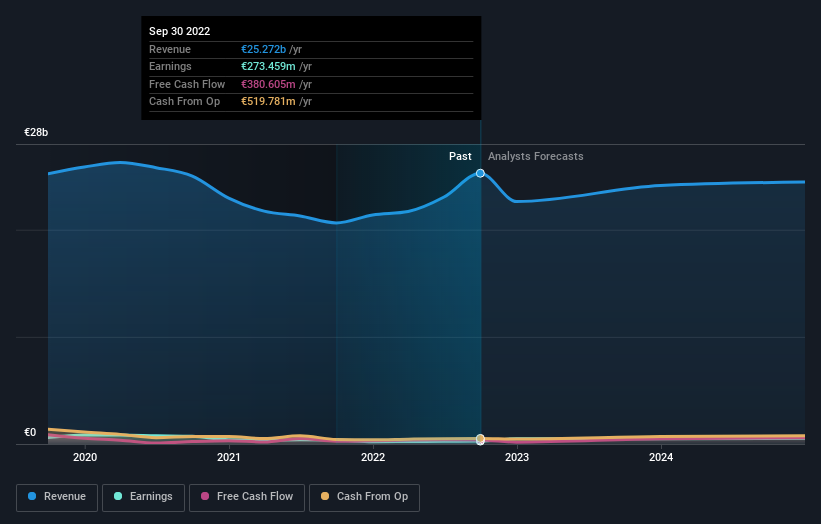
Task: Toggle the Free Cash Flow legend series
Action: (x=247, y=497)
